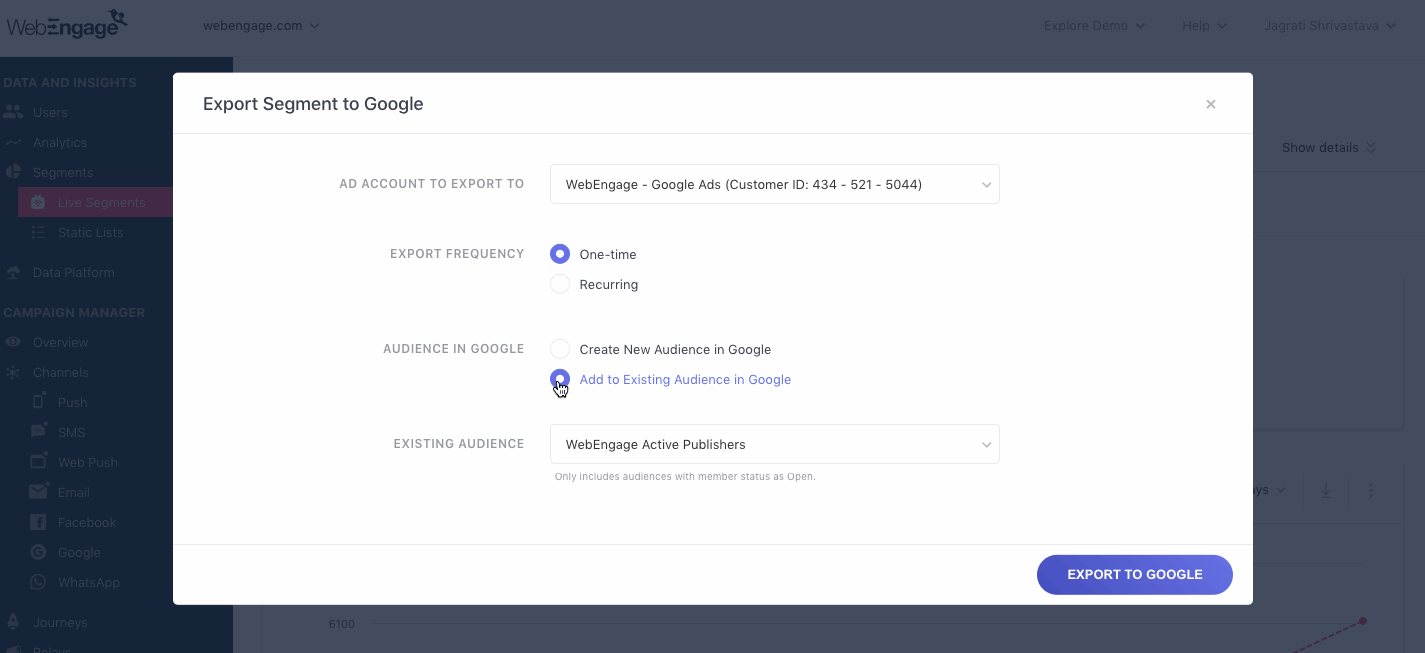Click the Live Segments icon

click(38, 202)
